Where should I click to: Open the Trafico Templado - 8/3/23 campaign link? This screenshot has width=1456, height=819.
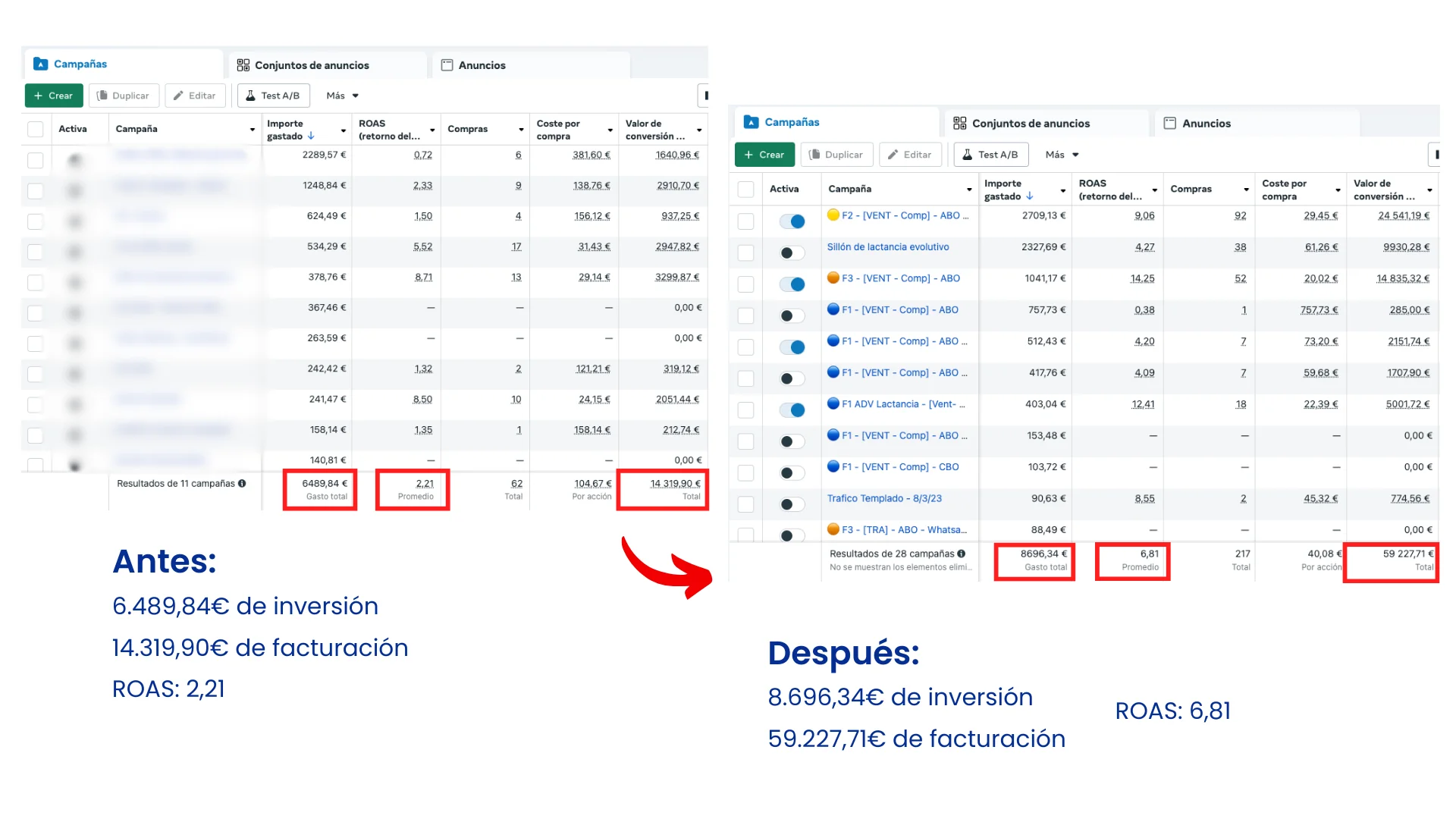pyautogui.click(x=884, y=499)
